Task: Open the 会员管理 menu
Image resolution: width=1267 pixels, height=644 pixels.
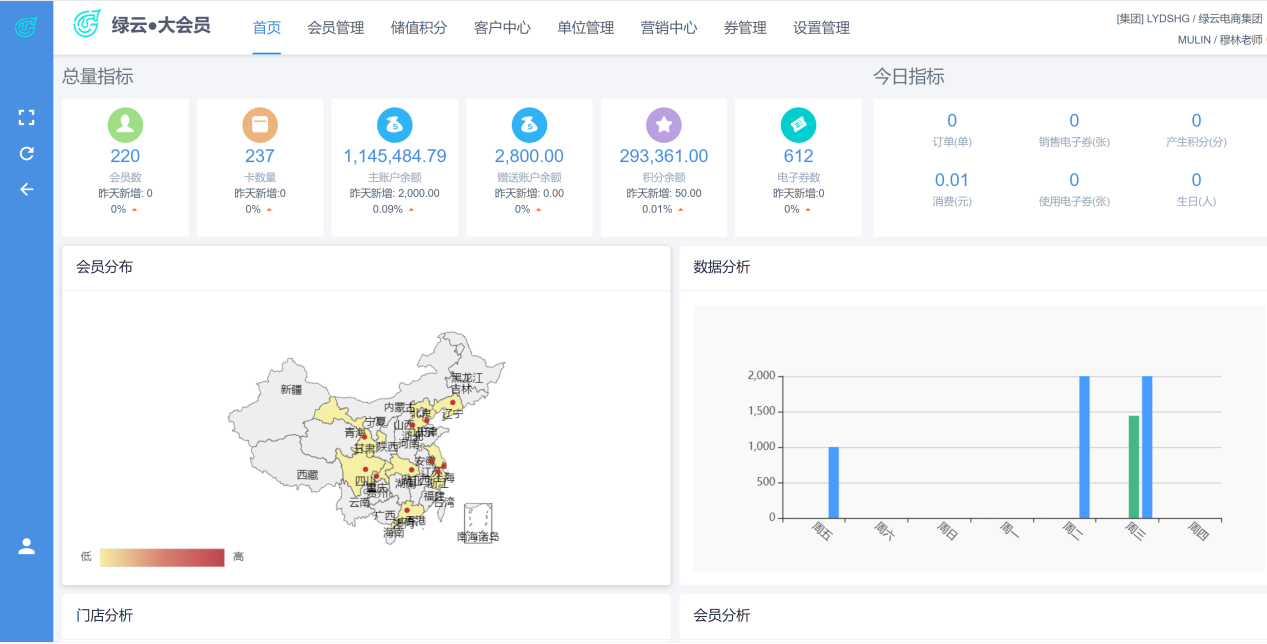Action: point(336,28)
